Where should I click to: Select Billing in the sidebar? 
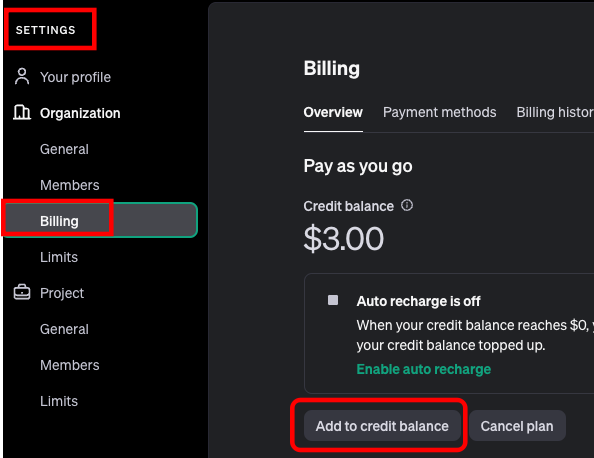tap(100, 220)
